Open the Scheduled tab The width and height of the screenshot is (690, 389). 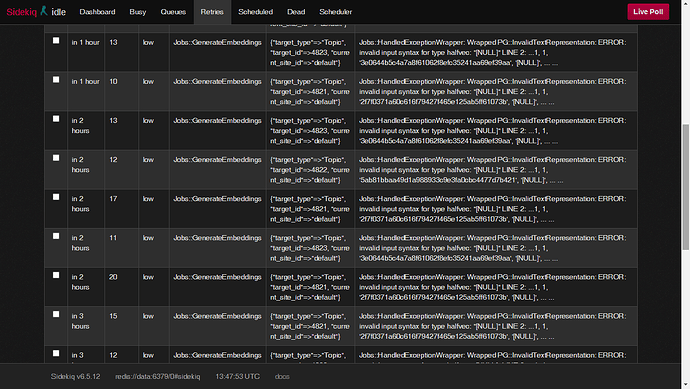[256, 12]
